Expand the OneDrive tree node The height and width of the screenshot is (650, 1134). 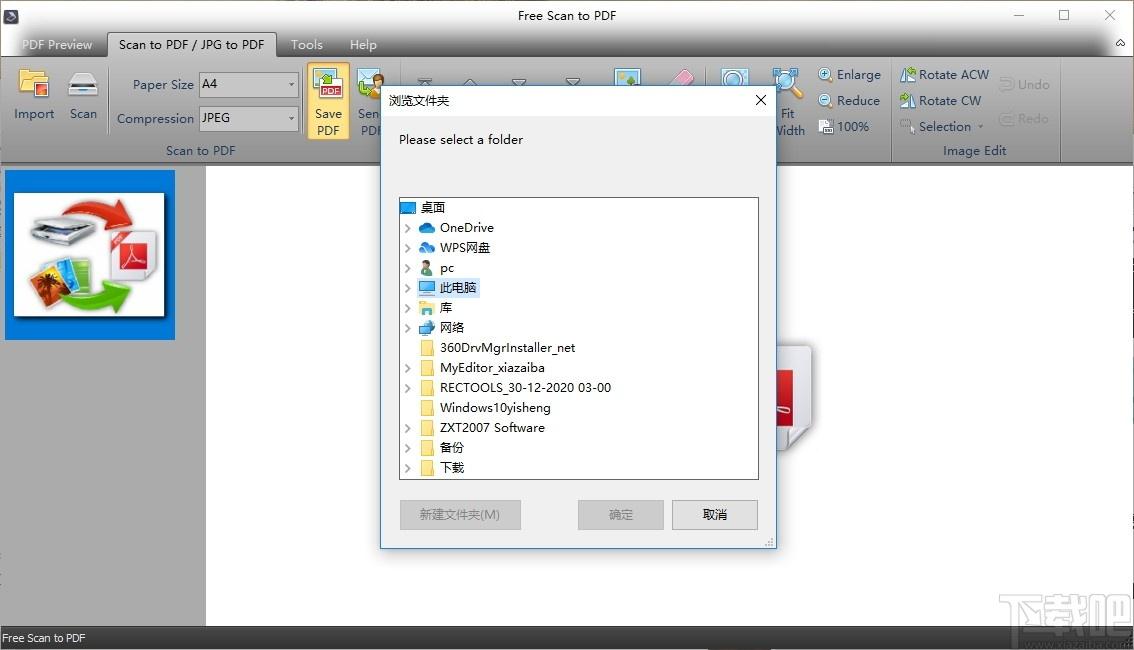tap(407, 228)
